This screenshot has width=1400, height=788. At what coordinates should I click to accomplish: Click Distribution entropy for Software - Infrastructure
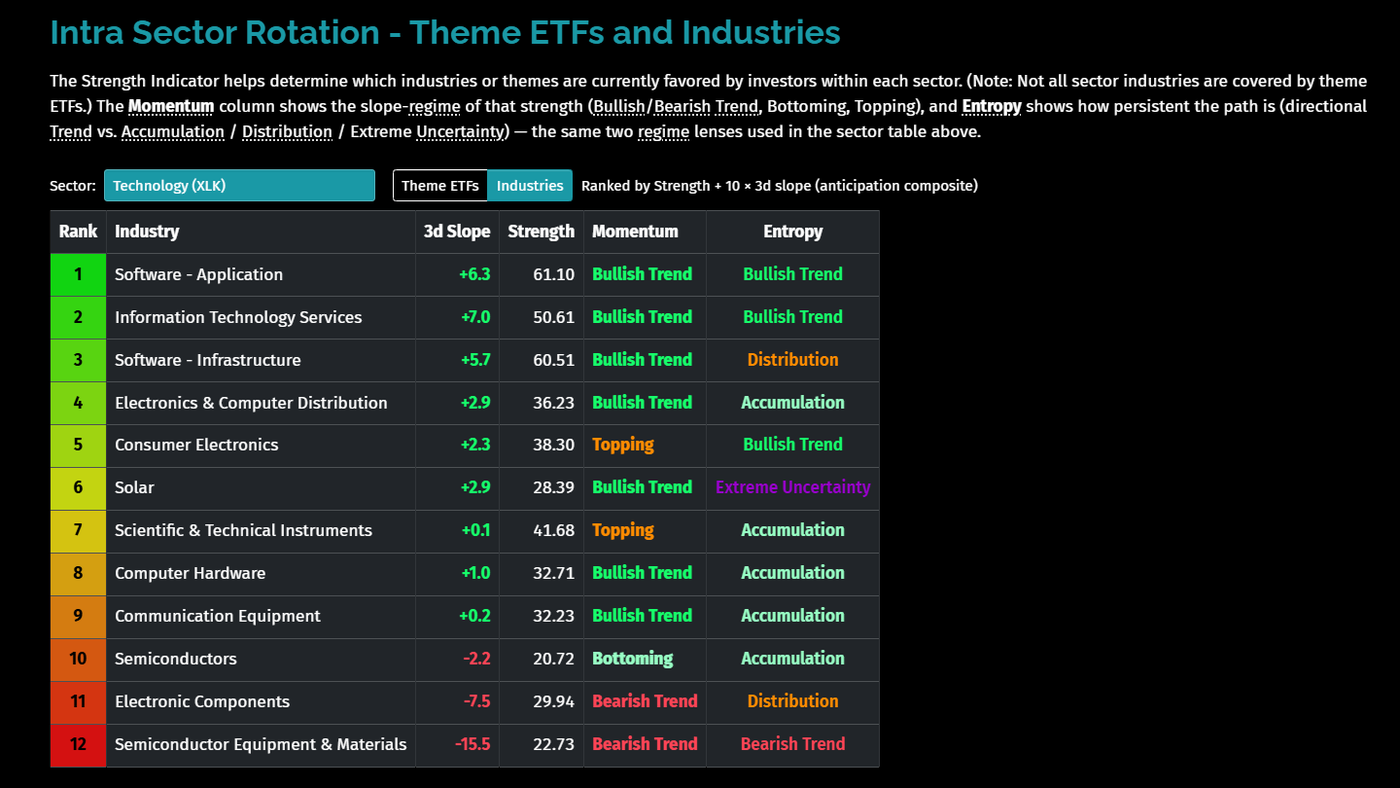793,360
